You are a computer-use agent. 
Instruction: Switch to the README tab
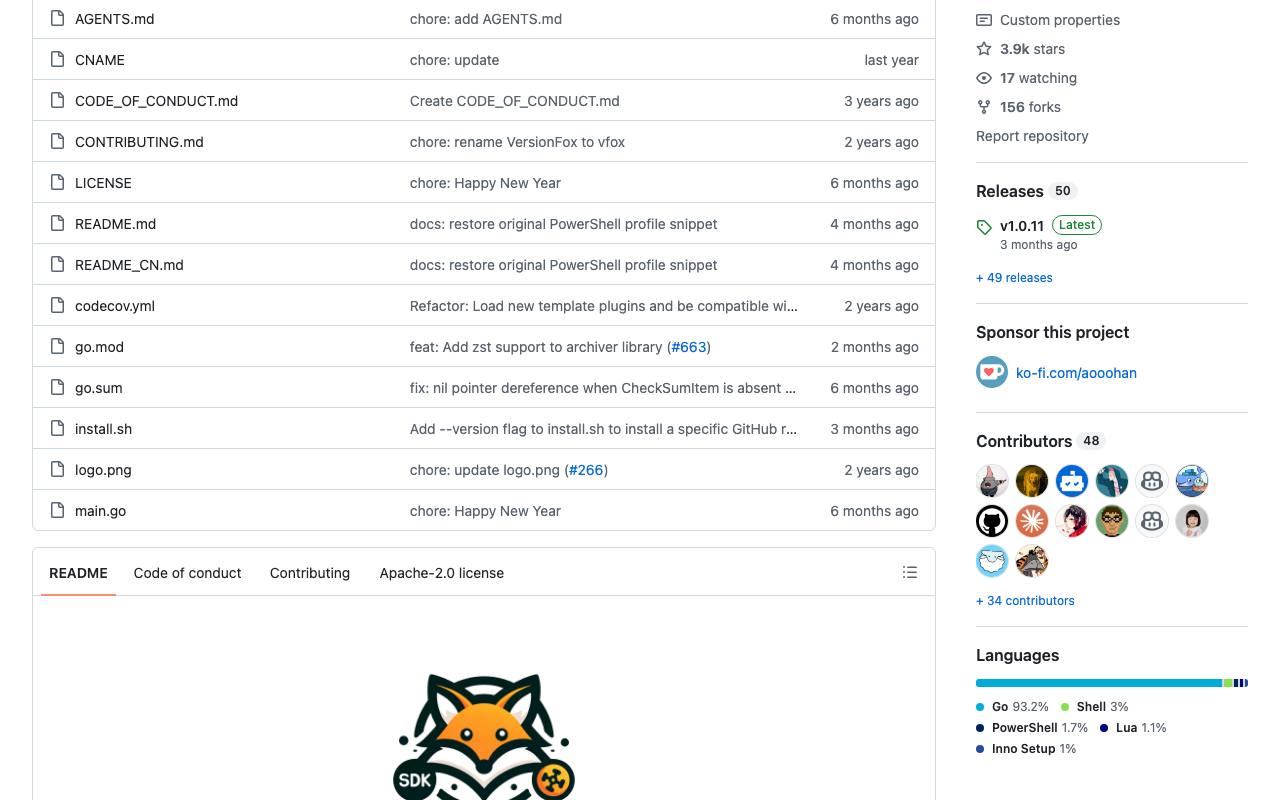78,573
